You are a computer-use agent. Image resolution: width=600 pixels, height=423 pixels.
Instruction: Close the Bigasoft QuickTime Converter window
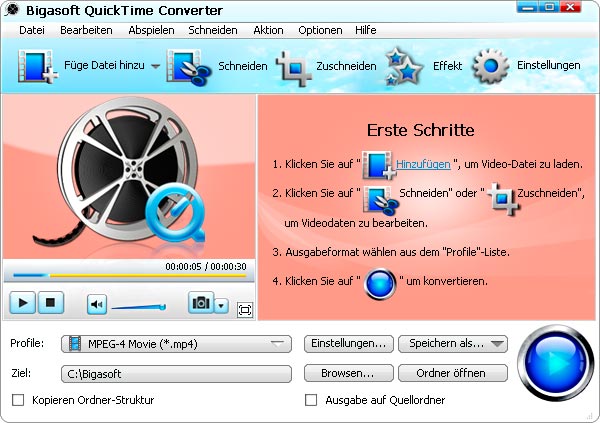click(570, 7)
